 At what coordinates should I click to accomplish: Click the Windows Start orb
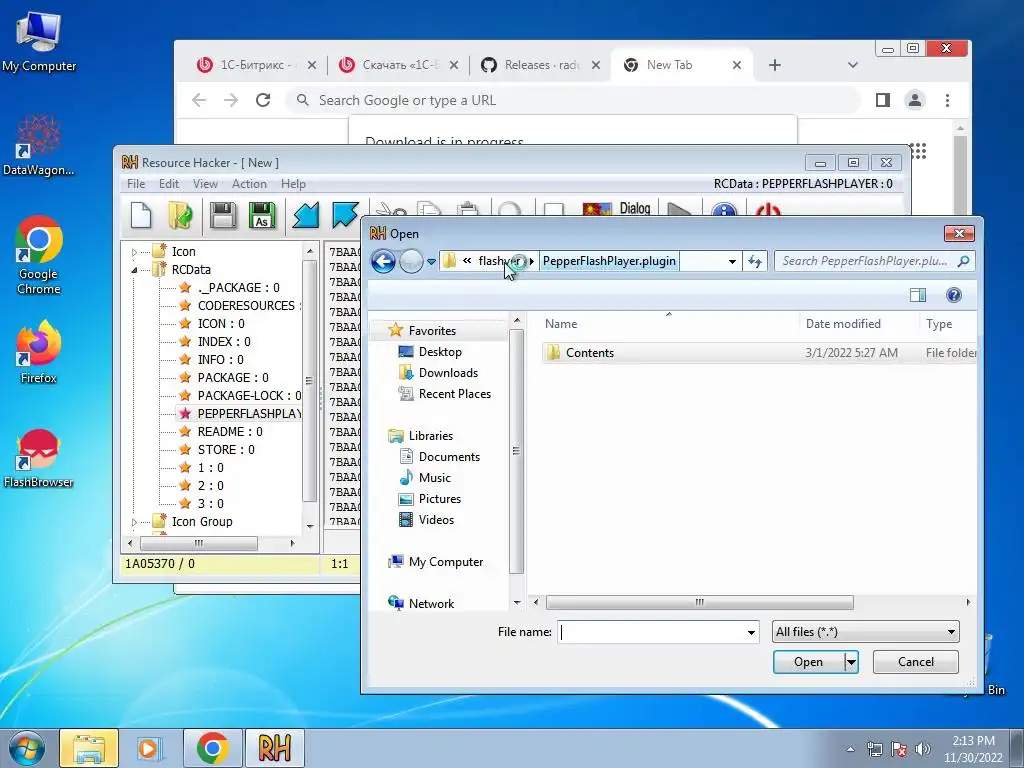[26, 748]
